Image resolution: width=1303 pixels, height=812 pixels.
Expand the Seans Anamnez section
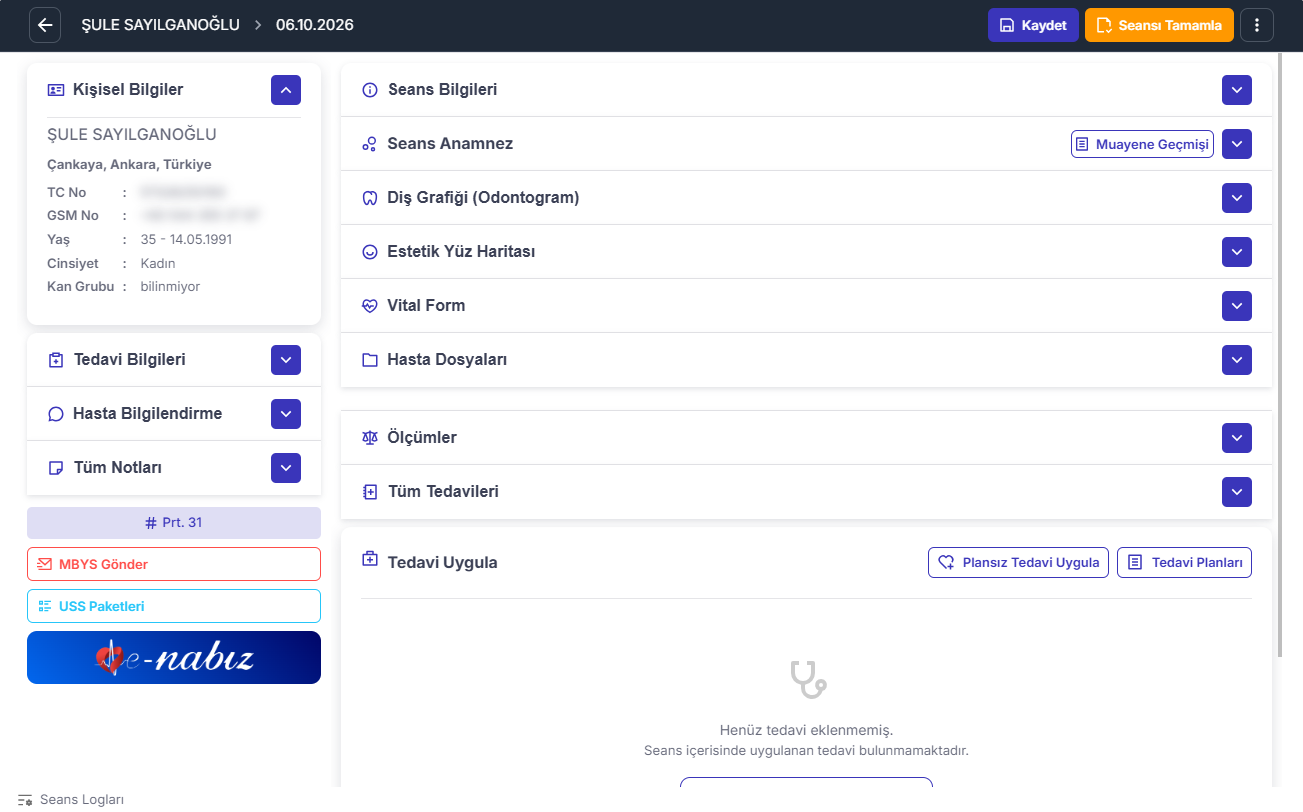pyautogui.click(x=1237, y=144)
